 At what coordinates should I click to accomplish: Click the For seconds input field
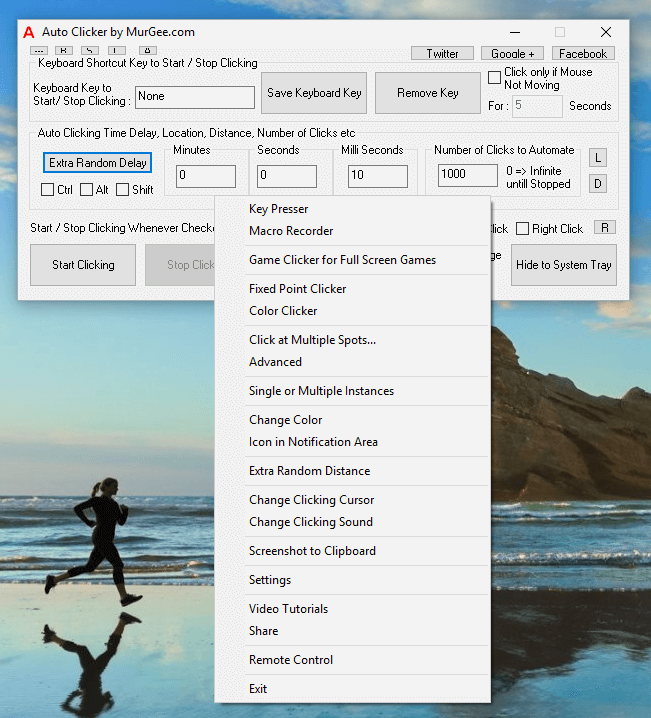click(537, 106)
